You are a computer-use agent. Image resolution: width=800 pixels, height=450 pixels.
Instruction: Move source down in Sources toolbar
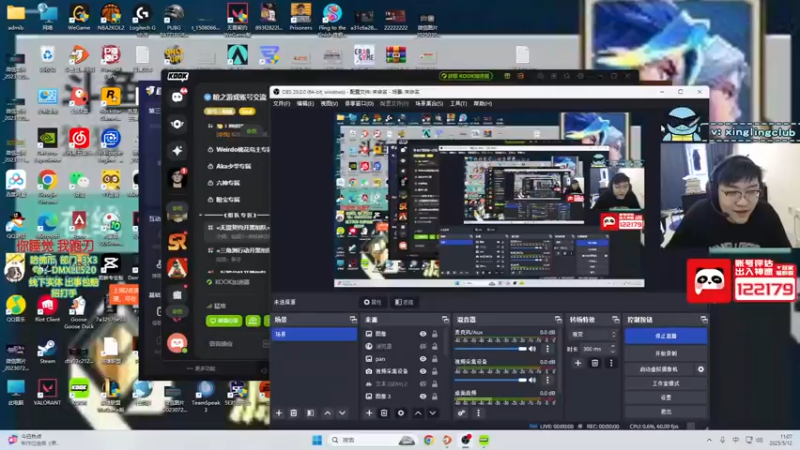pos(433,413)
